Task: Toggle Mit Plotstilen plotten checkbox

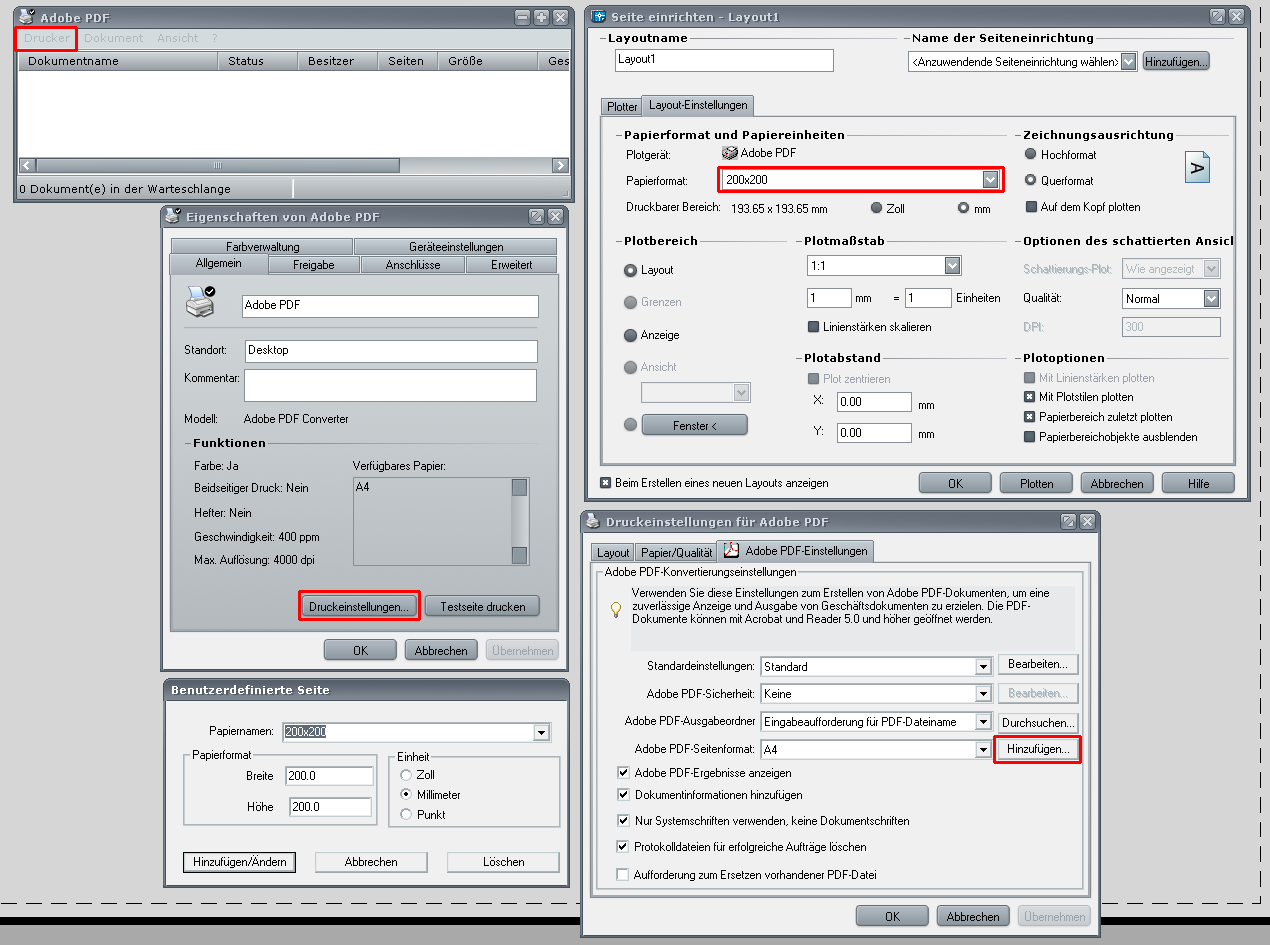Action: (x=1030, y=397)
